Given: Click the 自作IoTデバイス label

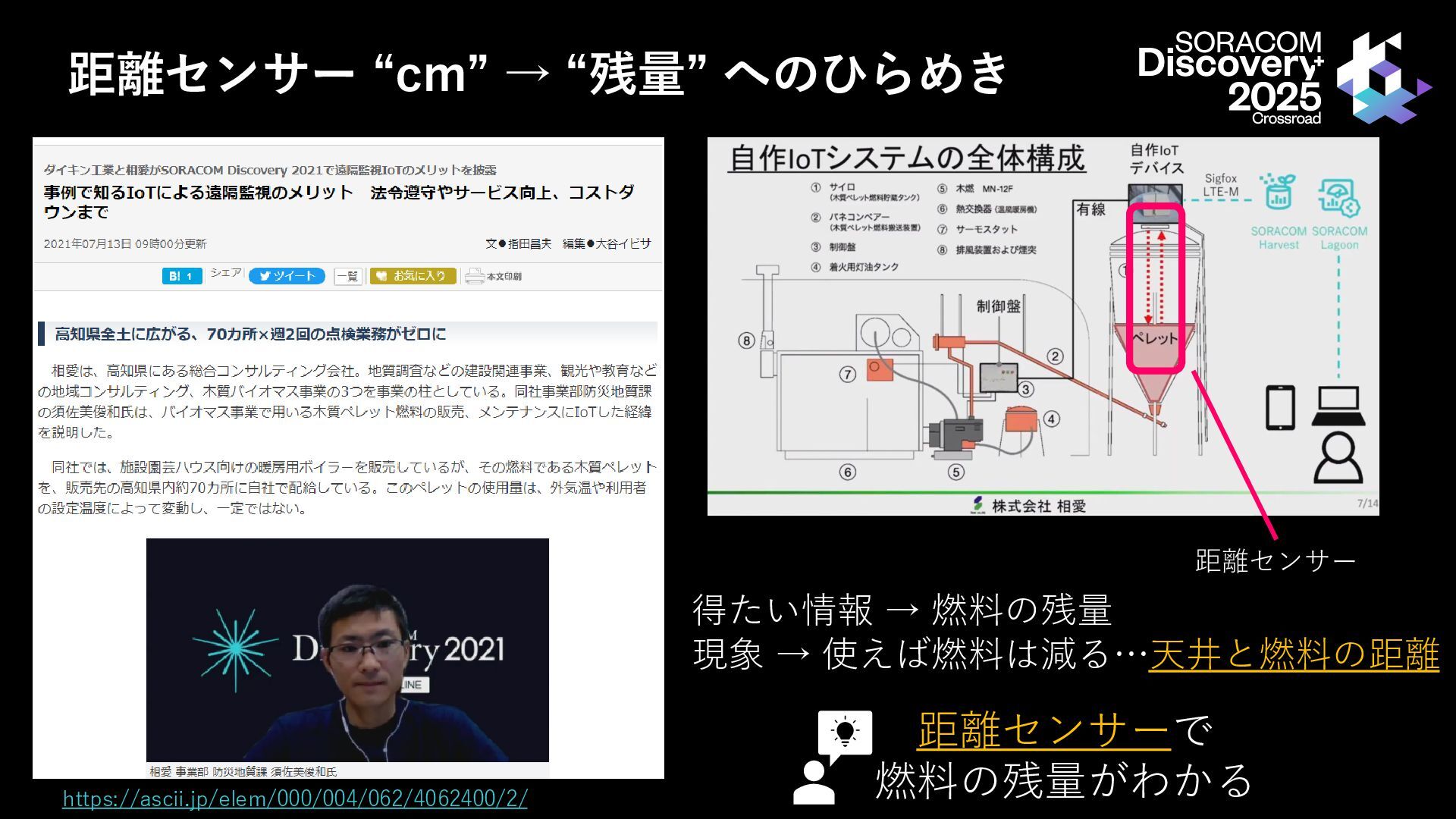Looking at the screenshot, I should coord(1156,159).
